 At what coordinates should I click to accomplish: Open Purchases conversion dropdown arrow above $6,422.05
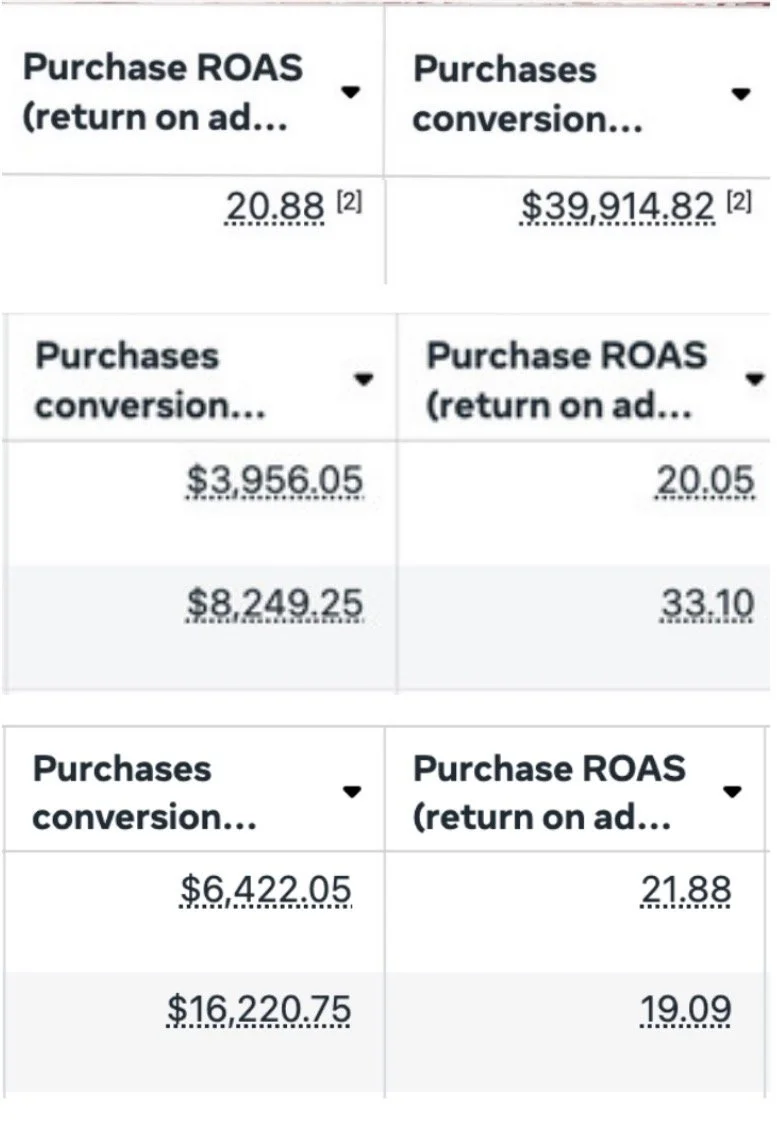pyautogui.click(x=351, y=791)
